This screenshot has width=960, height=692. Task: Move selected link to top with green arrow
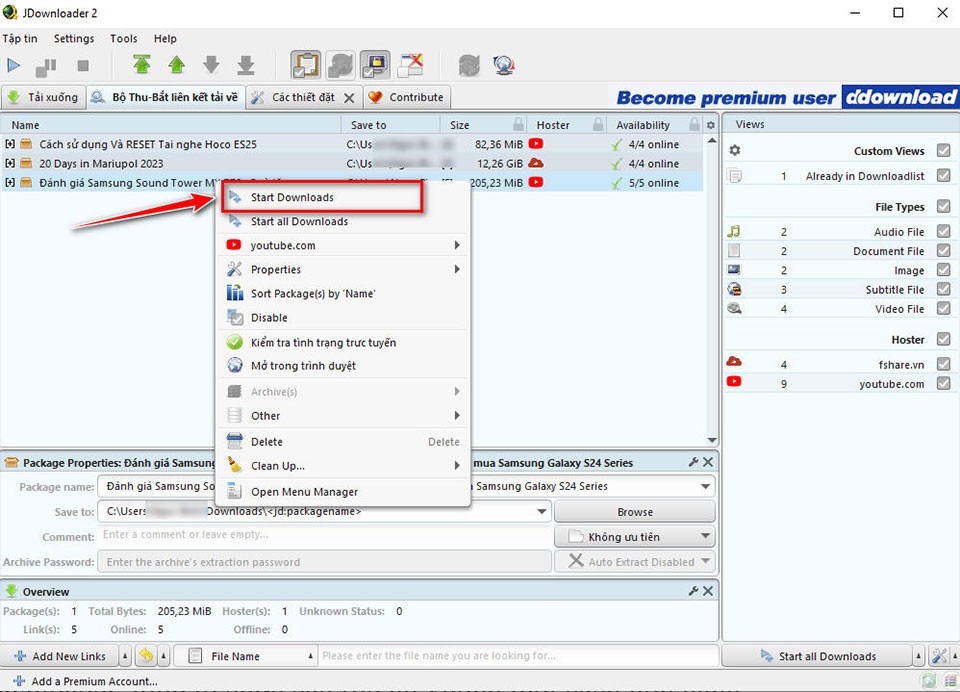click(x=142, y=64)
